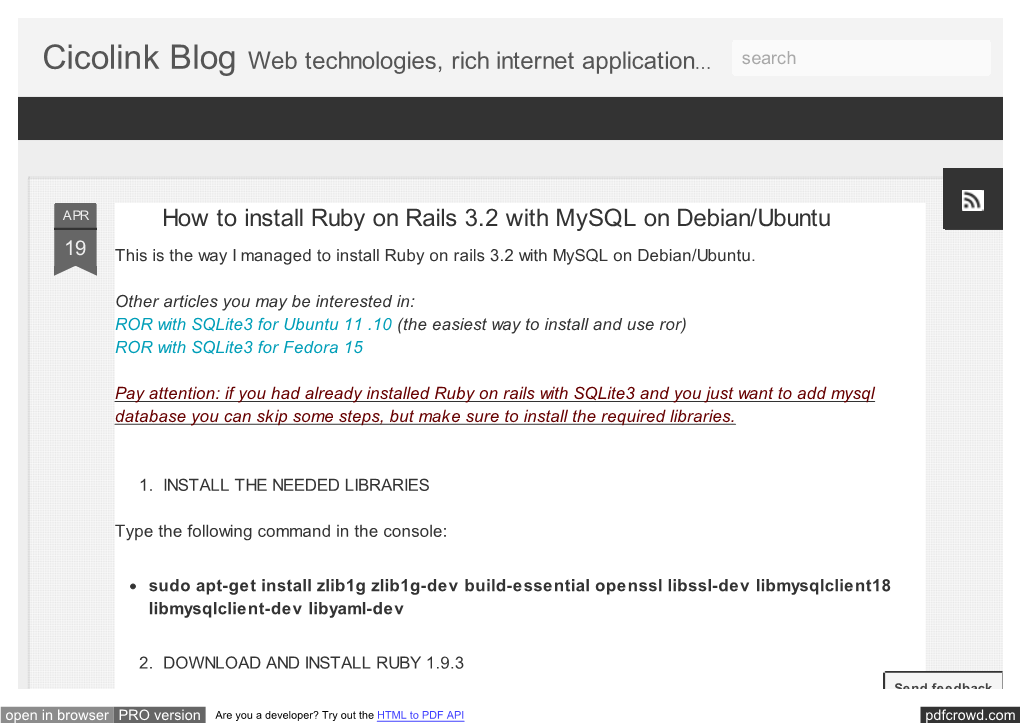Click the DOWNLOAD AND INSTALL RUBY 1.9.3 step
Image resolution: width=1020 pixels, height=723 pixels.
point(313,662)
